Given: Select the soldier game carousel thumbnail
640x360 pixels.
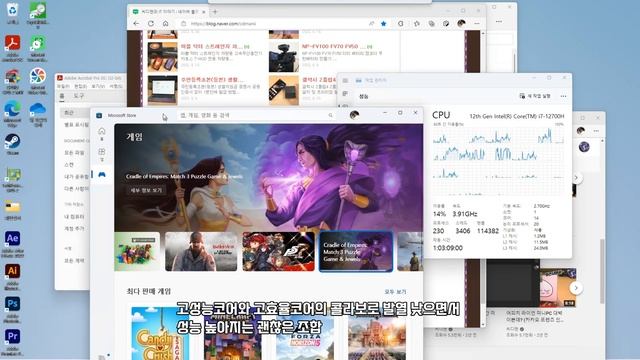Looking at the screenshot, I should (x=201, y=251).
